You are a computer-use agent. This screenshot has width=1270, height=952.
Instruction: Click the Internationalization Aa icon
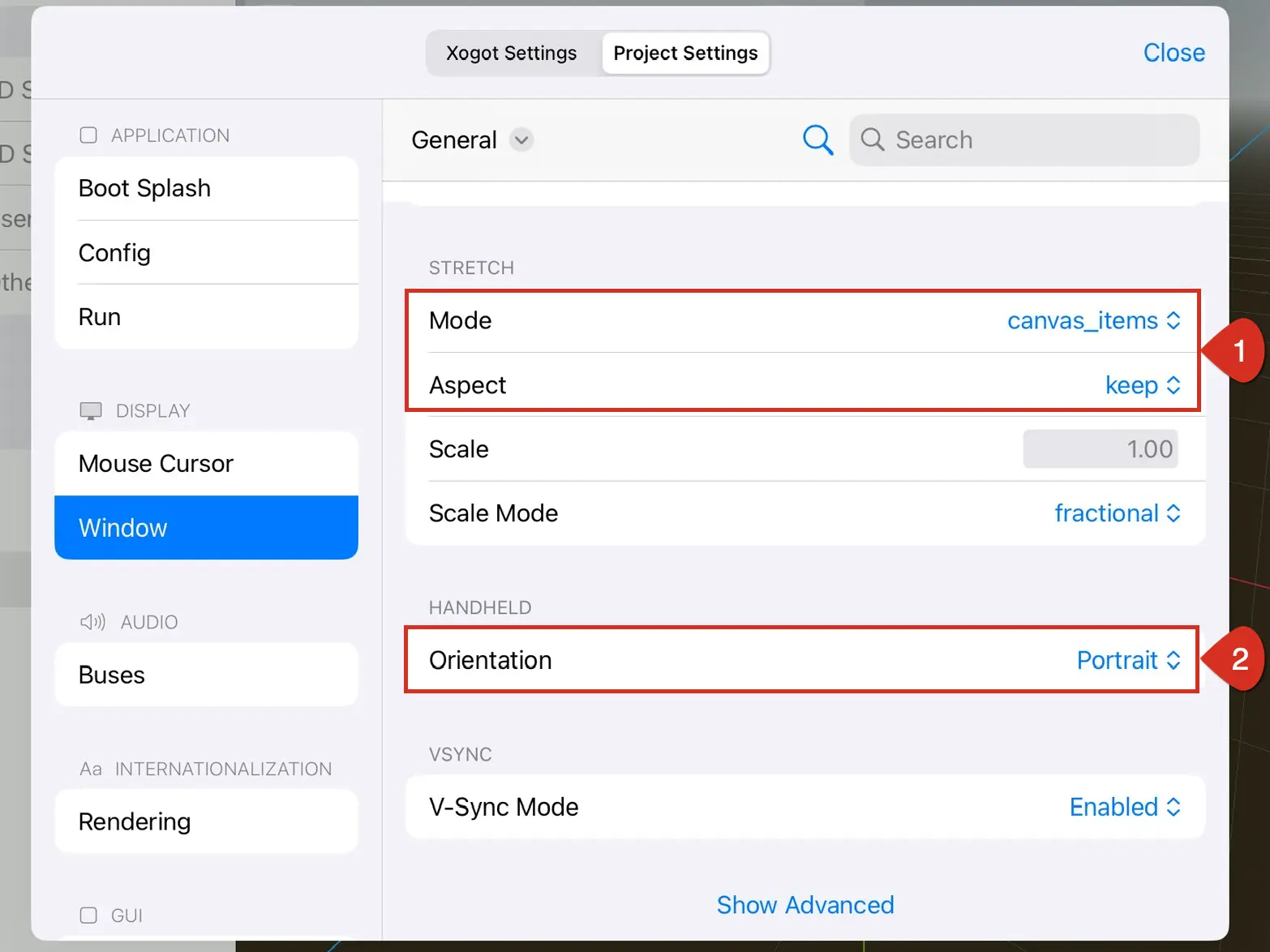[91, 769]
